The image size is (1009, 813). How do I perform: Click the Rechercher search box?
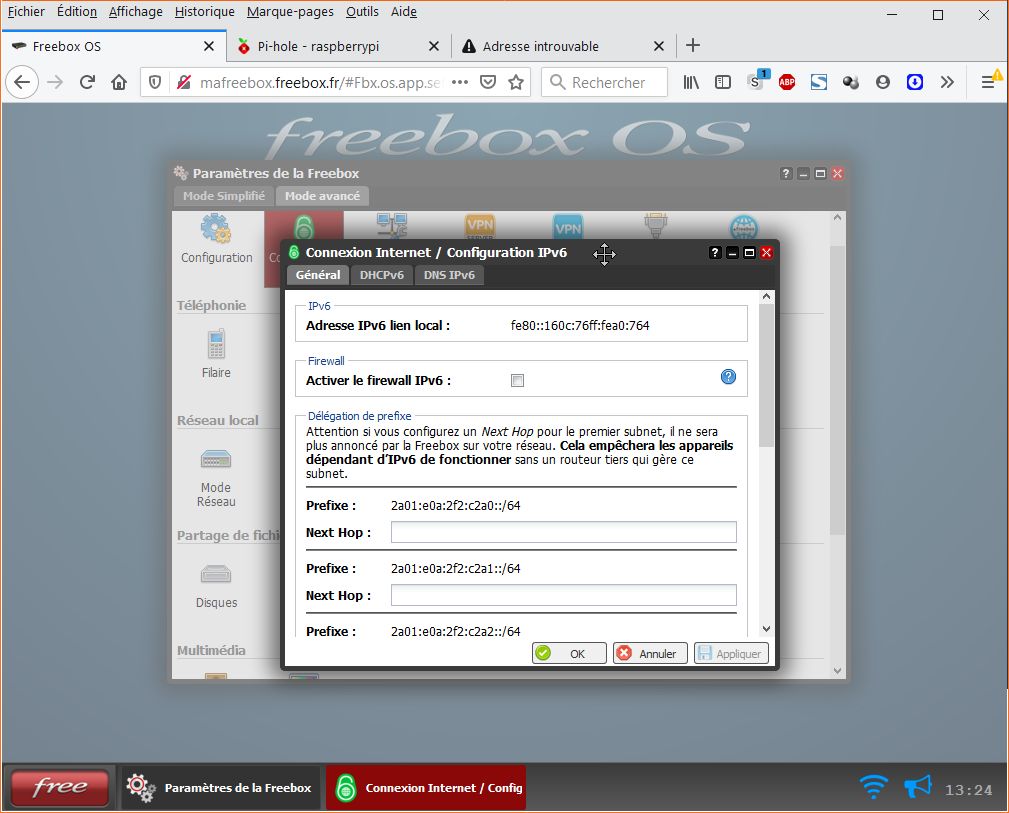pyautogui.click(x=605, y=82)
